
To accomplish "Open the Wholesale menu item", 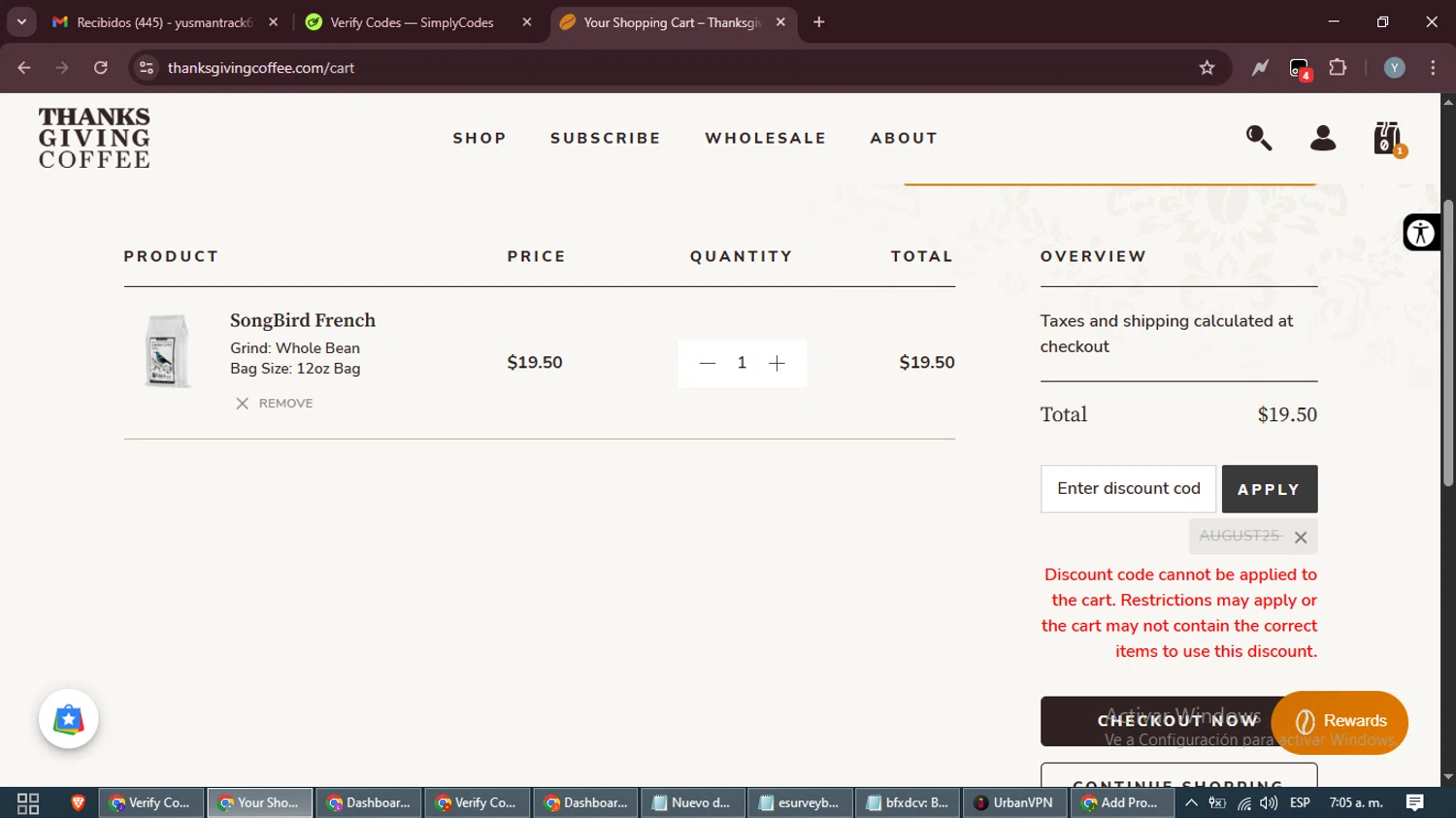I will [x=766, y=138].
